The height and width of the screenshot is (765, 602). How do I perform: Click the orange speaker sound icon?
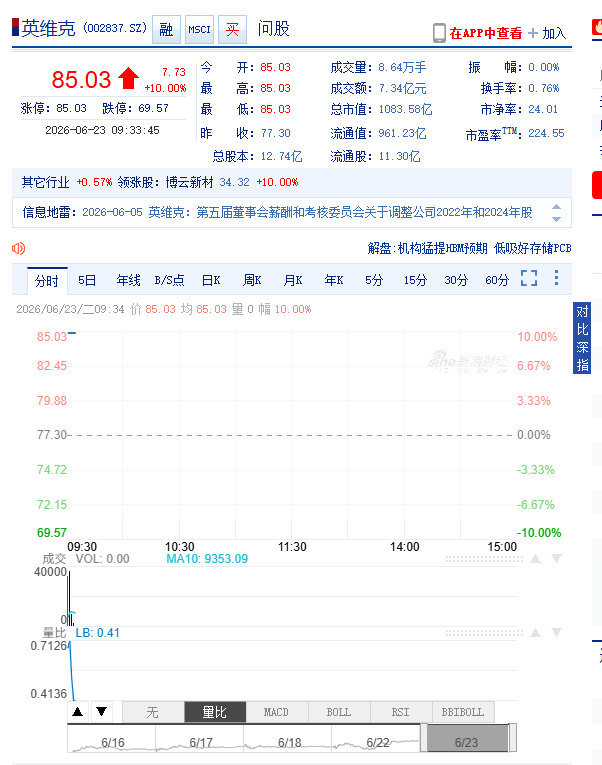[19, 248]
